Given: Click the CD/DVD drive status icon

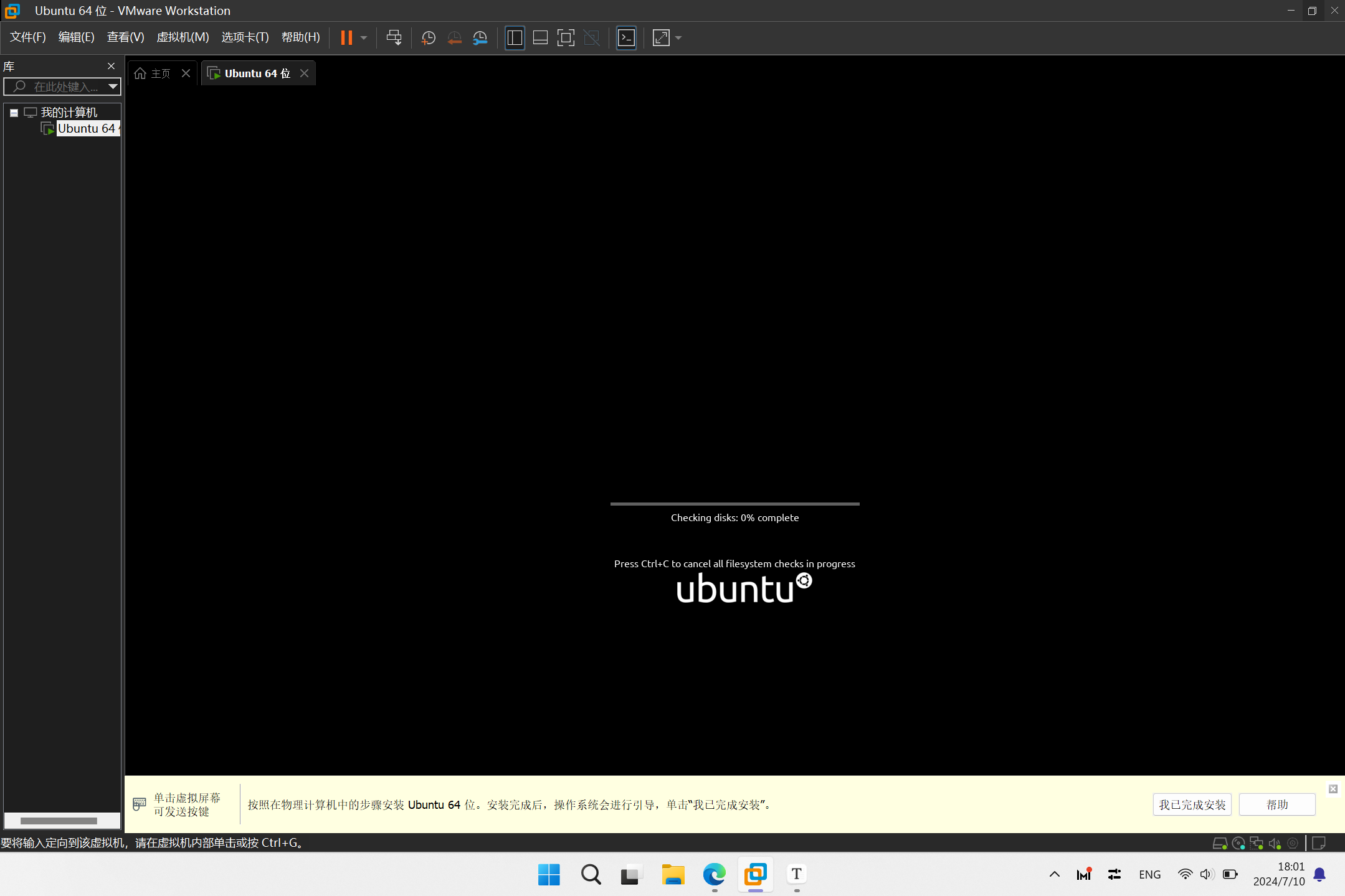Looking at the screenshot, I should pyautogui.click(x=1238, y=844).
